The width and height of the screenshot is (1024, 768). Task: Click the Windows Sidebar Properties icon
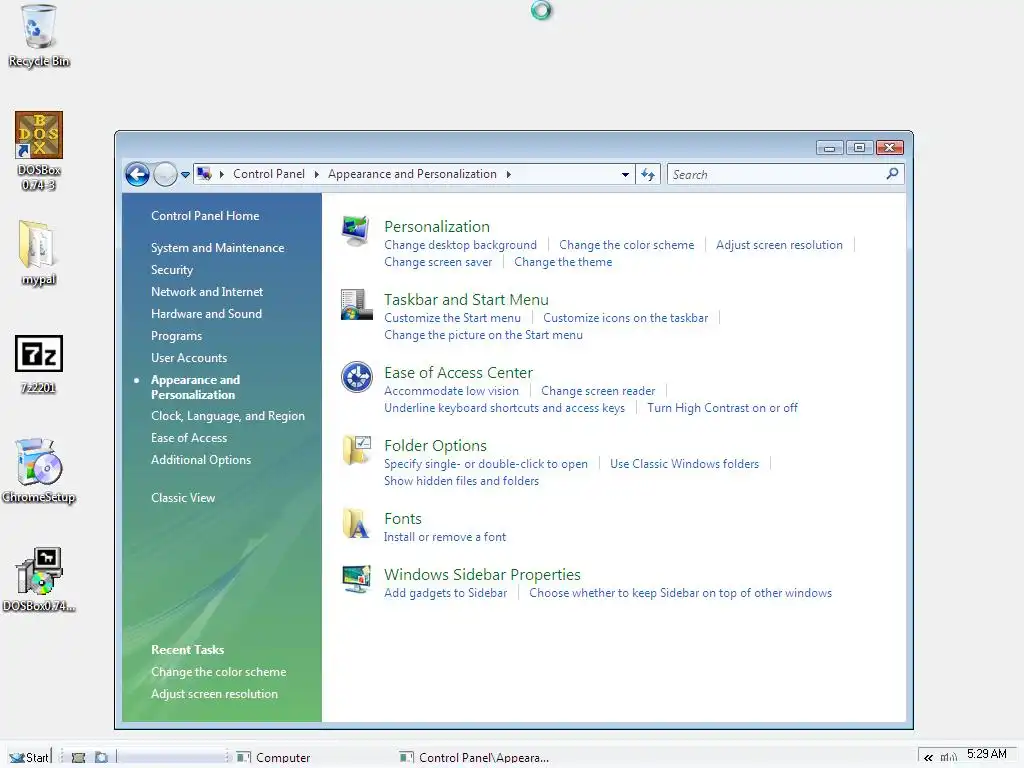[x=356, y=579]
